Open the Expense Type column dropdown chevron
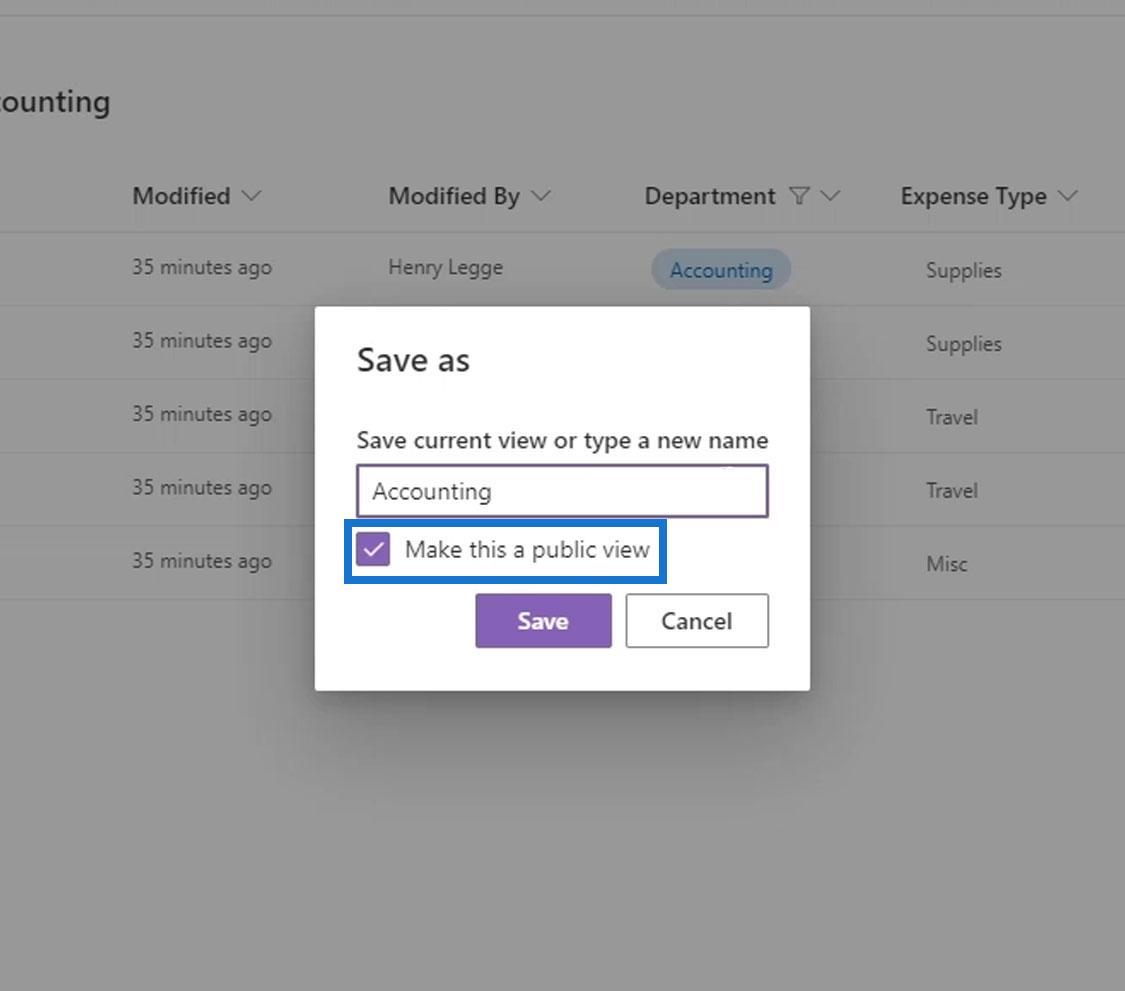1125x991 pixels. pos(1068,196)
